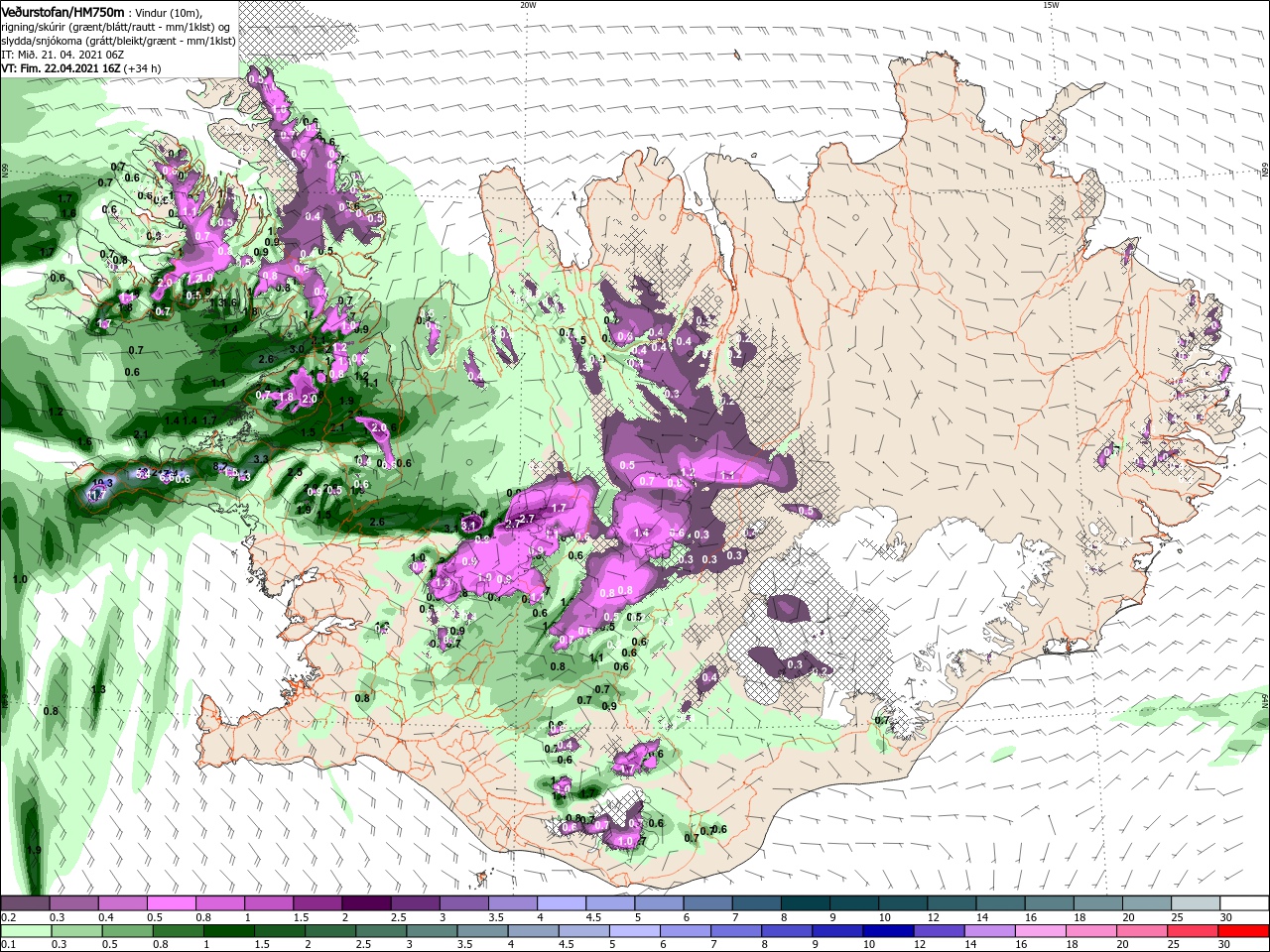Viewport: 1270px width, 952px height.
Task: Pick upper-row swatch between 0.2 and 0.3
Action: click(25, 903)
